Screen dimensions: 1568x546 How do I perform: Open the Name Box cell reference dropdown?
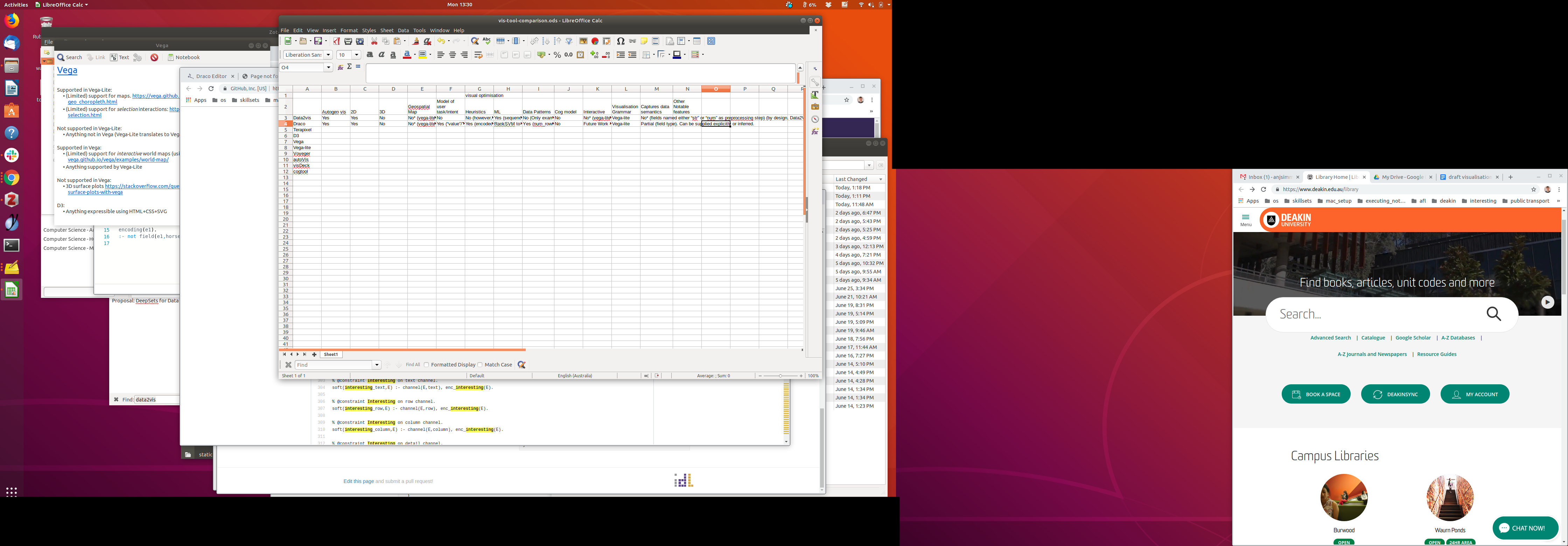[x=329, y=68]
